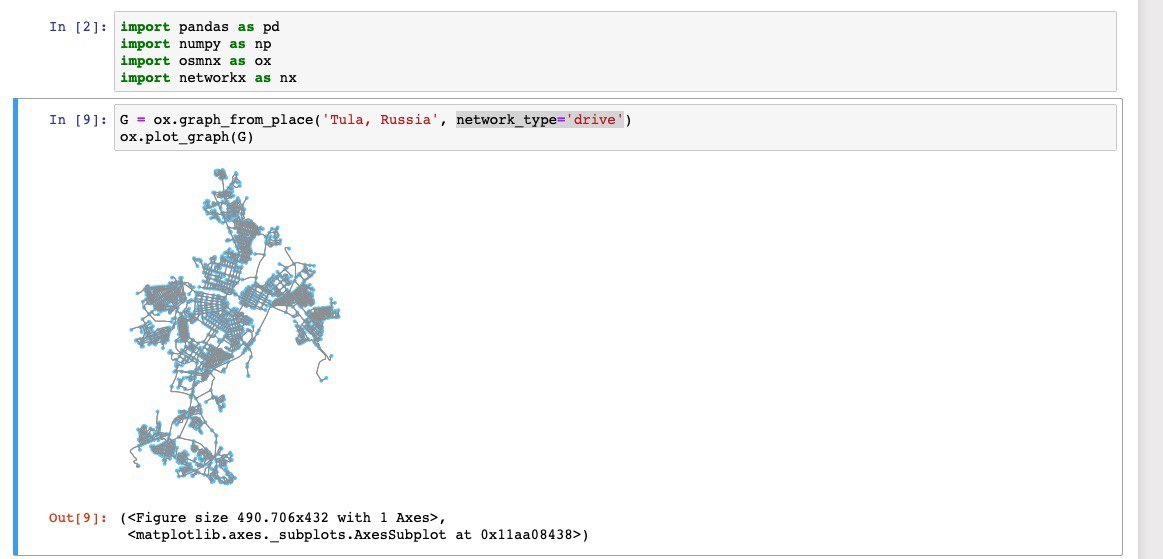
Task: Click the In [2] imports code cell
Action: pyautogui.click(x=615, y=52)
